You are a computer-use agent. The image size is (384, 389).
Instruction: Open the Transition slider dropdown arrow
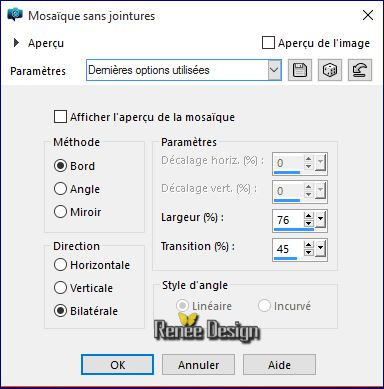(x=320, y=249)
